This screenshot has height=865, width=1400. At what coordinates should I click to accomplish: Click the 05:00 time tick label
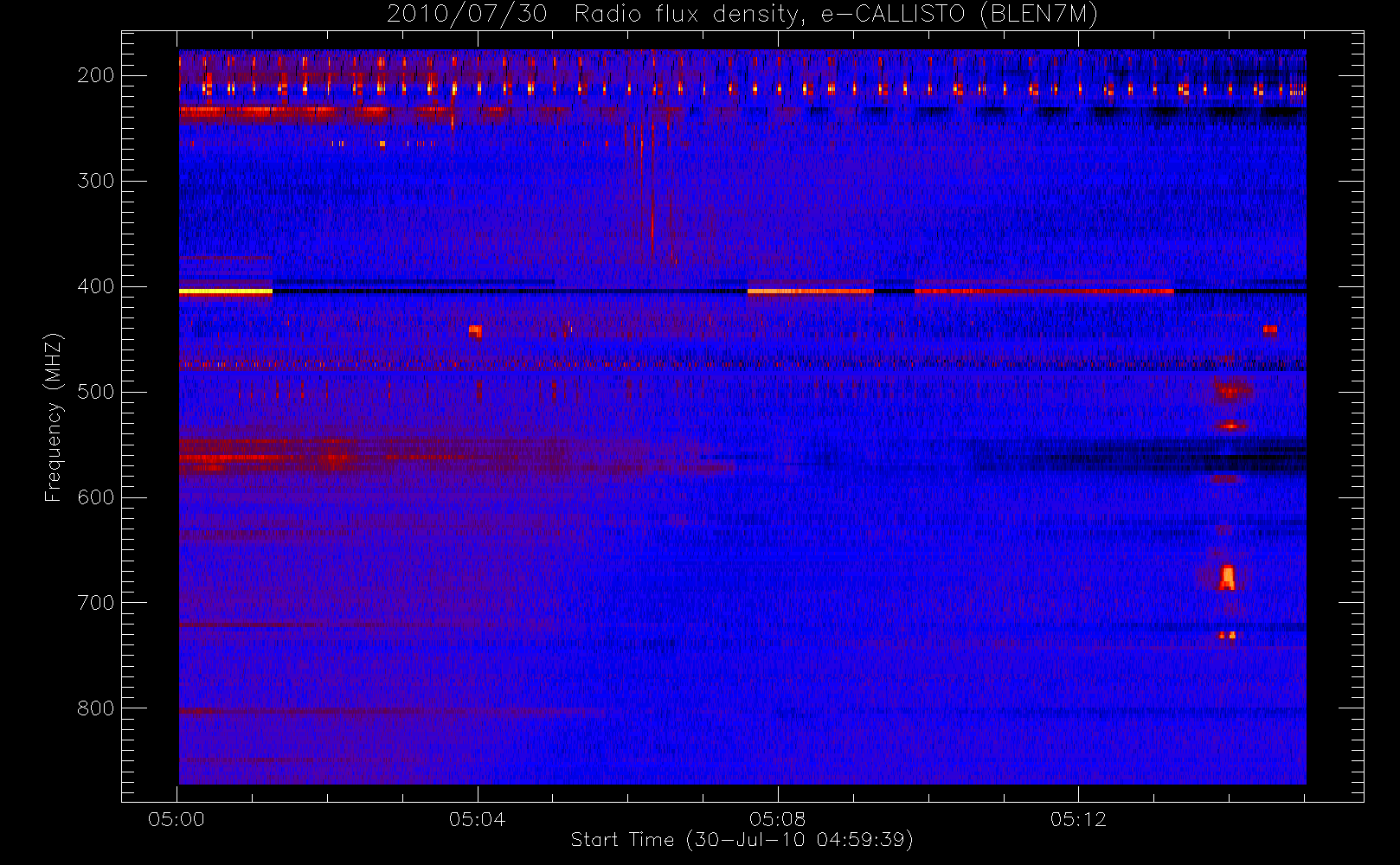tap(177, 819)
